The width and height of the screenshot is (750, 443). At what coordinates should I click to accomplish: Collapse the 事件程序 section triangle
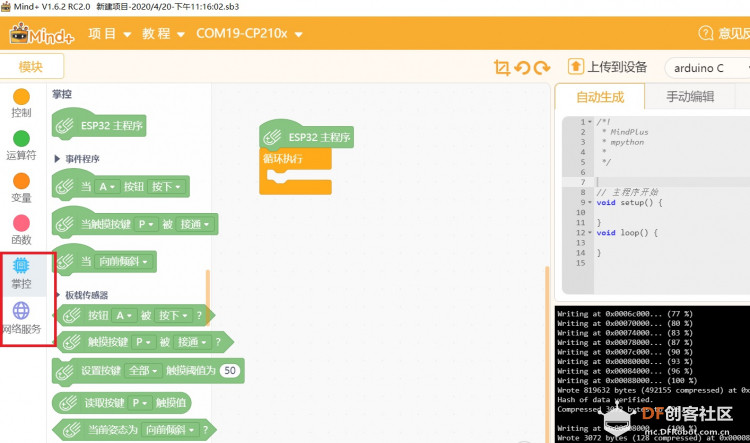tap(56, 158)
